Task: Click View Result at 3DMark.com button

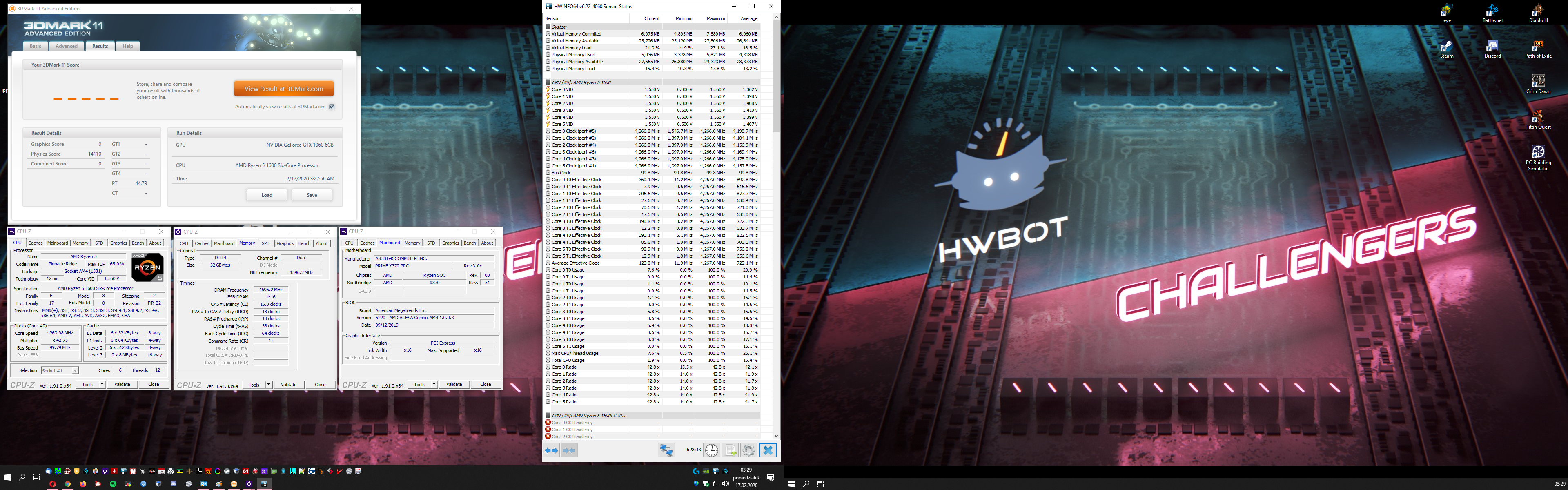Action: [x=284, y=89]
